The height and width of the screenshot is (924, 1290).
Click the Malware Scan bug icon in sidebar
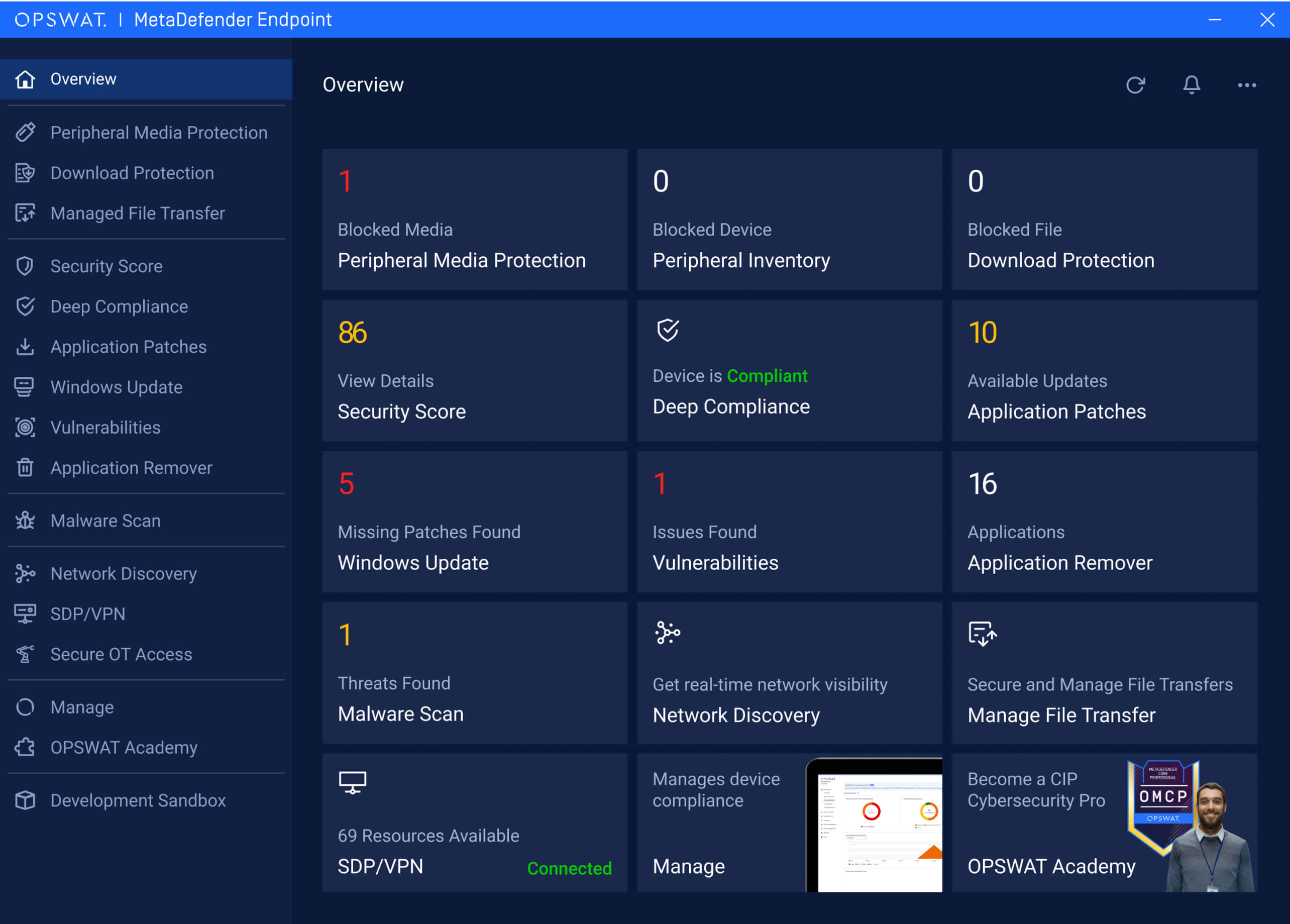25,521
